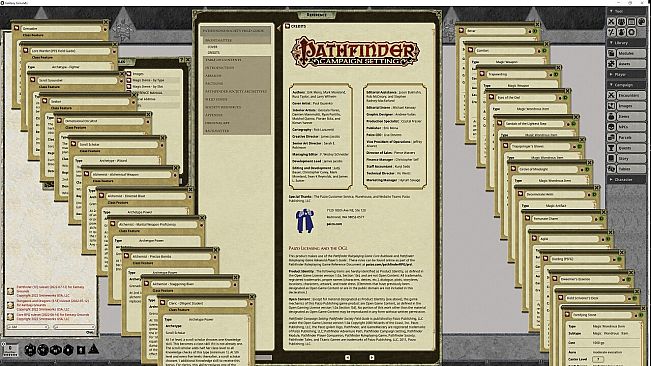Open the Assets library button
The height and width of the screenshot is (366, 651).
point(631,63)
